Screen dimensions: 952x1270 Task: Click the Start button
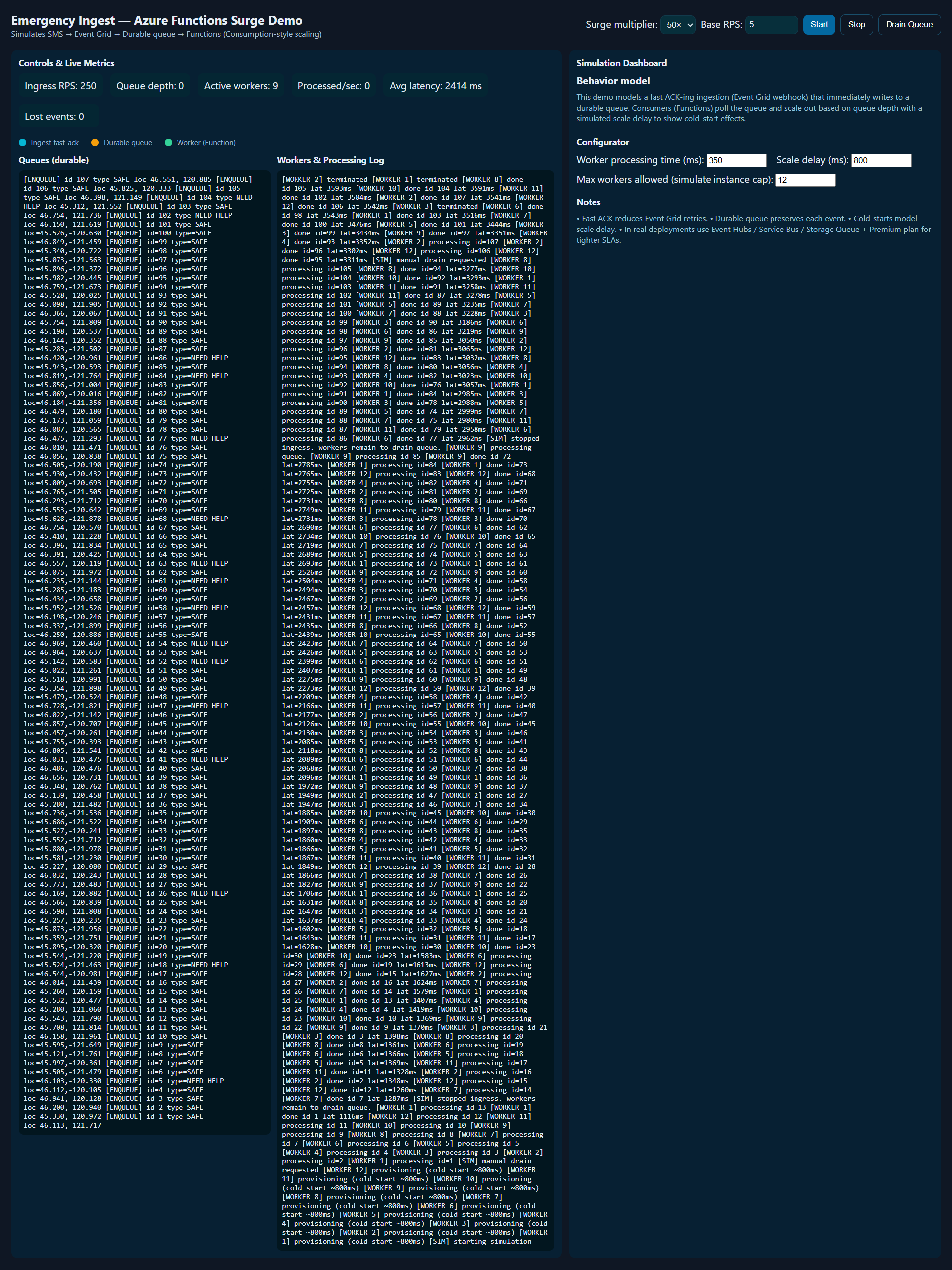coord(818,25)
